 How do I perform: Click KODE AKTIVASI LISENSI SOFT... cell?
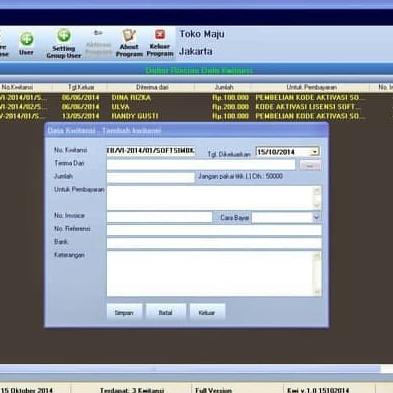click(308, 107)
